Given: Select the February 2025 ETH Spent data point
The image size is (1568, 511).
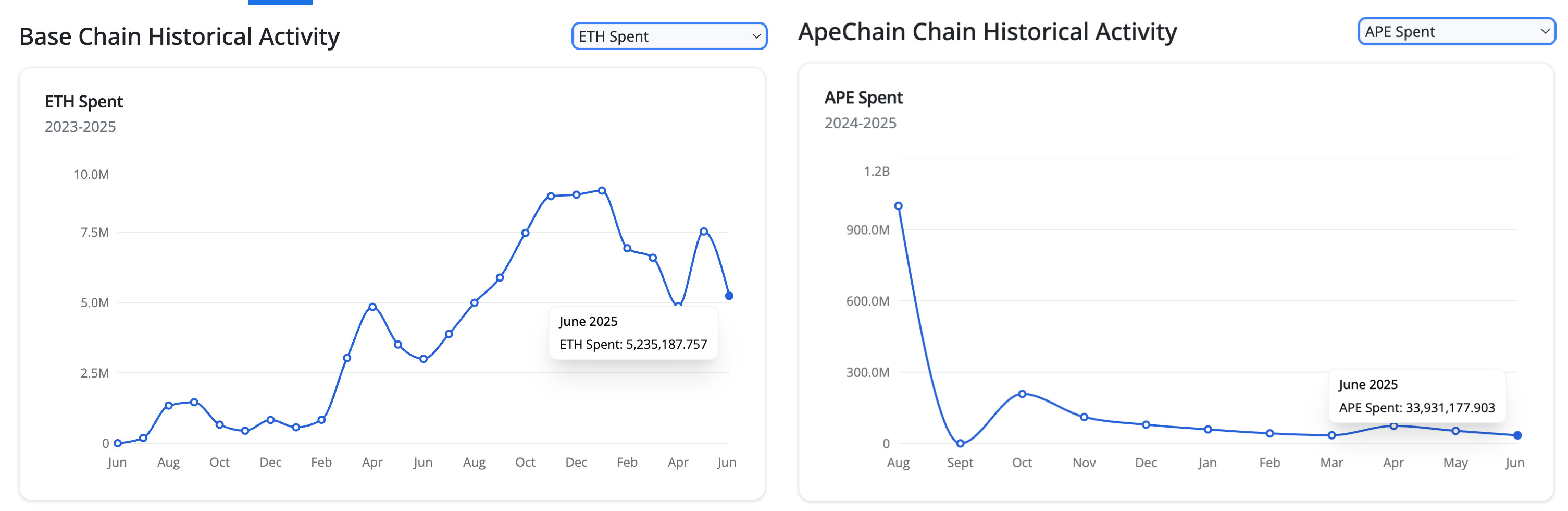Looking at the screenshot, I should coord(627,249).
